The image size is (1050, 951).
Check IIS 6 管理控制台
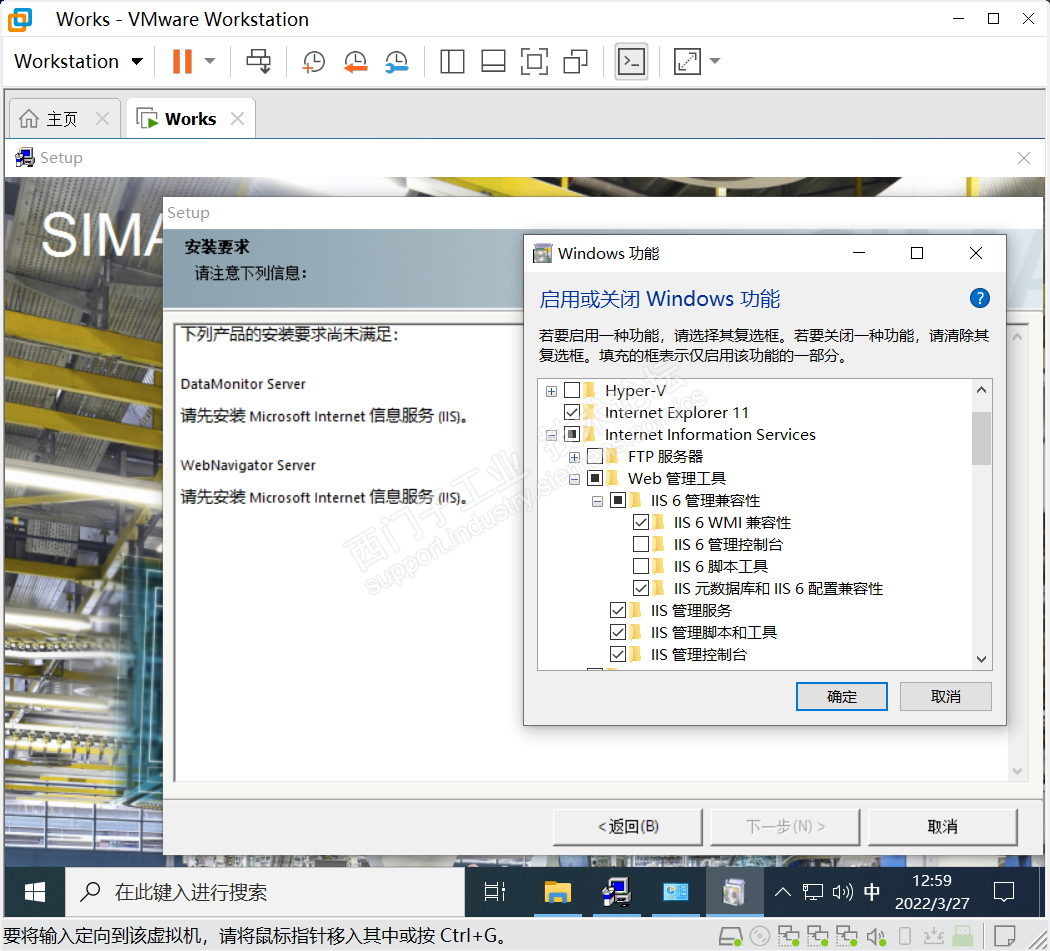click(x=641, y=544)
